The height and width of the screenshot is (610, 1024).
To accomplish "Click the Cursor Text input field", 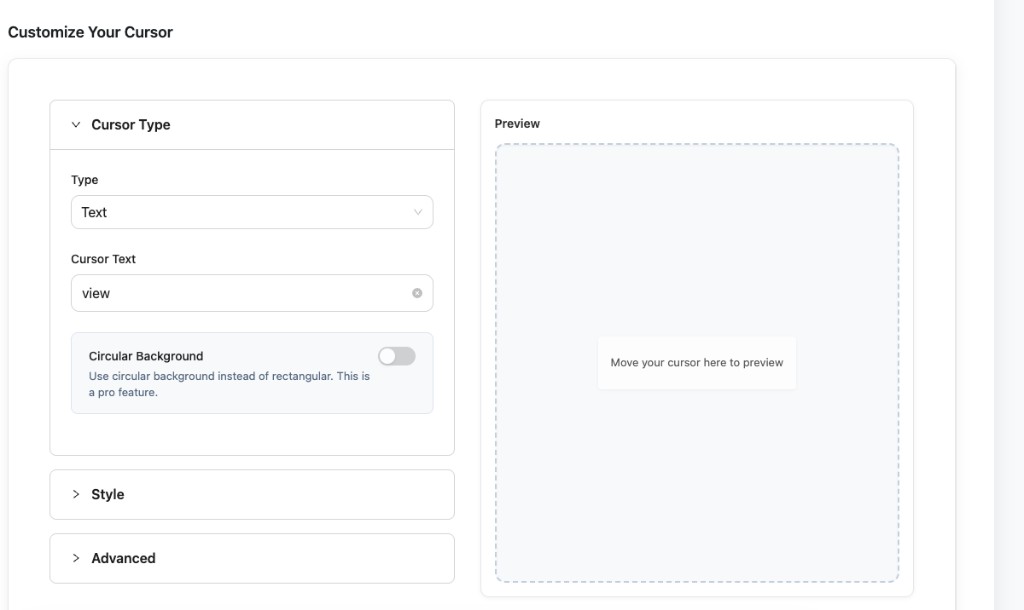I will tap(251, 293).
